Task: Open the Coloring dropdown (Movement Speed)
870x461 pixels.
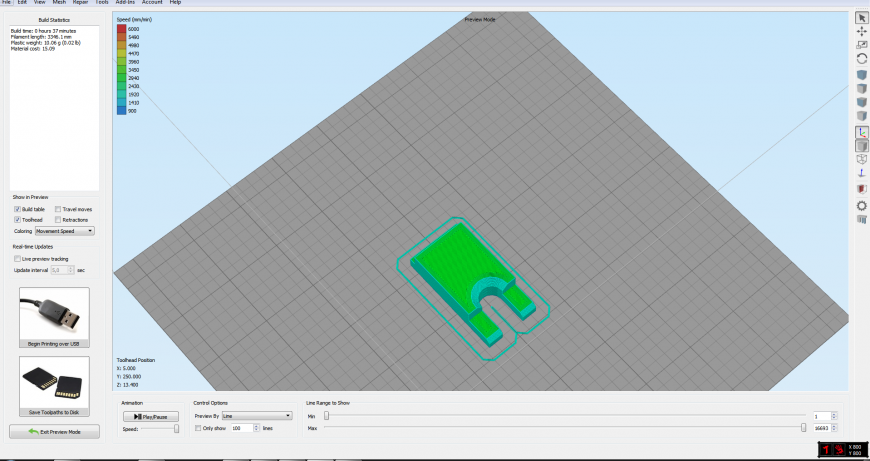Action: [64, 231]
